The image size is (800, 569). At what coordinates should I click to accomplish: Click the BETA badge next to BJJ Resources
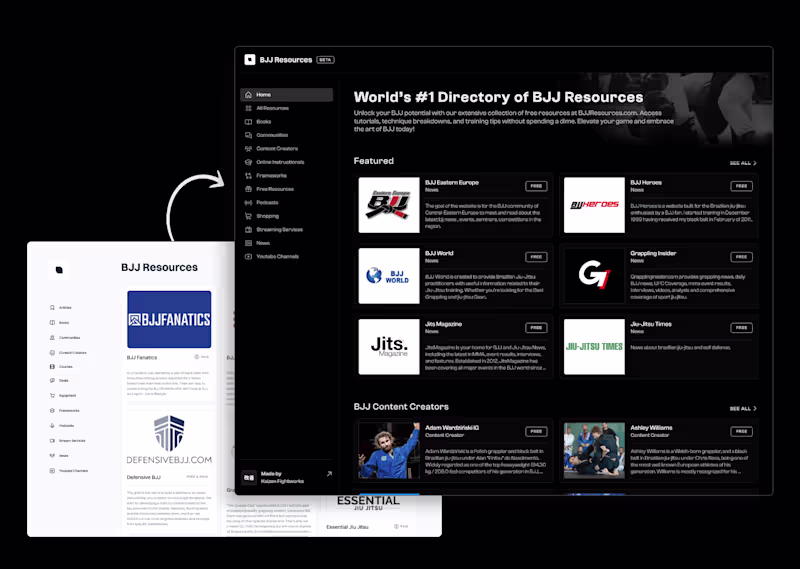325,60
